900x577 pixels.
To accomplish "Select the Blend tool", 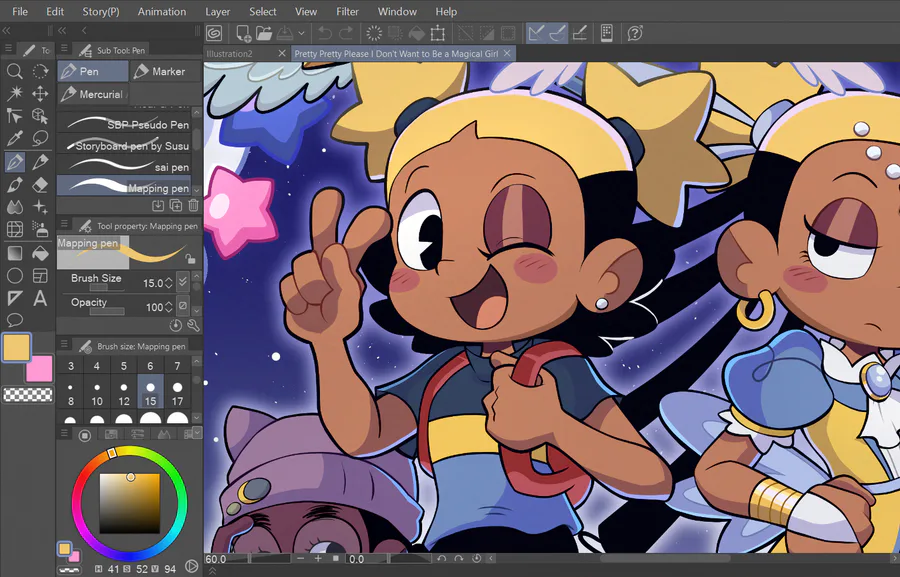I will [15, 207].
